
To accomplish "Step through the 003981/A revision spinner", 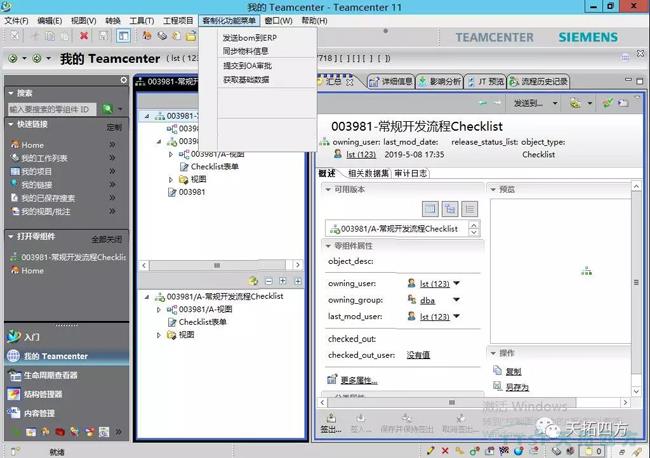I will (474, 228).
